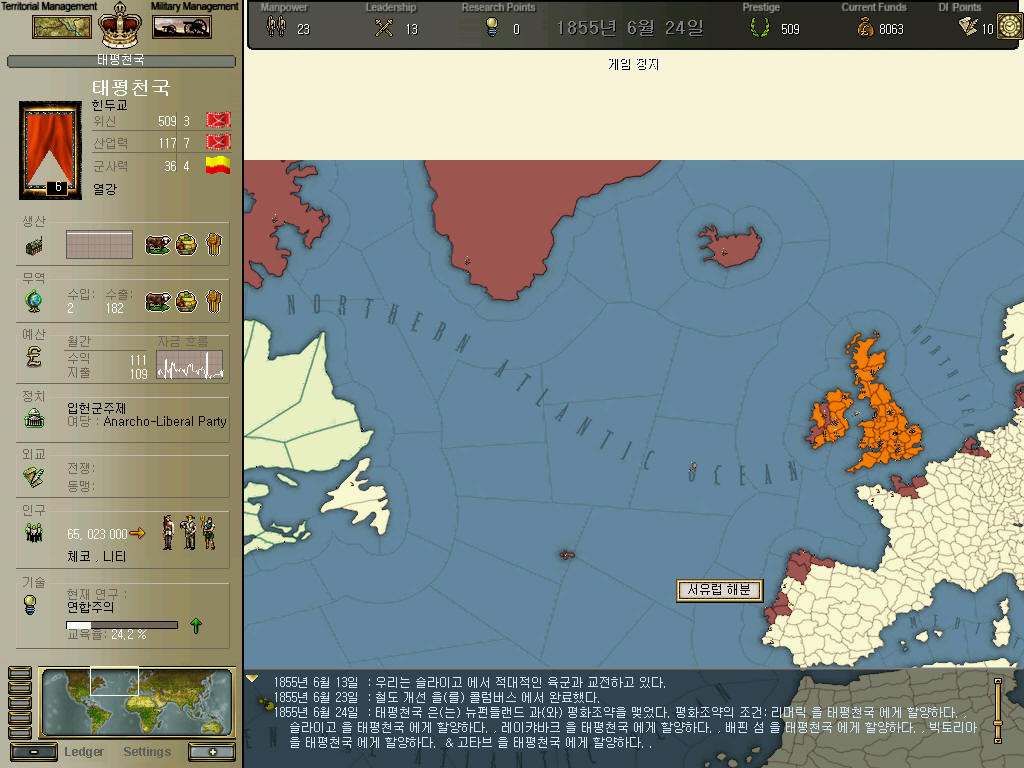Click the Current Funds money bag icon
This screenshot has height=768, width=1024.
click(x=865, y=27)
